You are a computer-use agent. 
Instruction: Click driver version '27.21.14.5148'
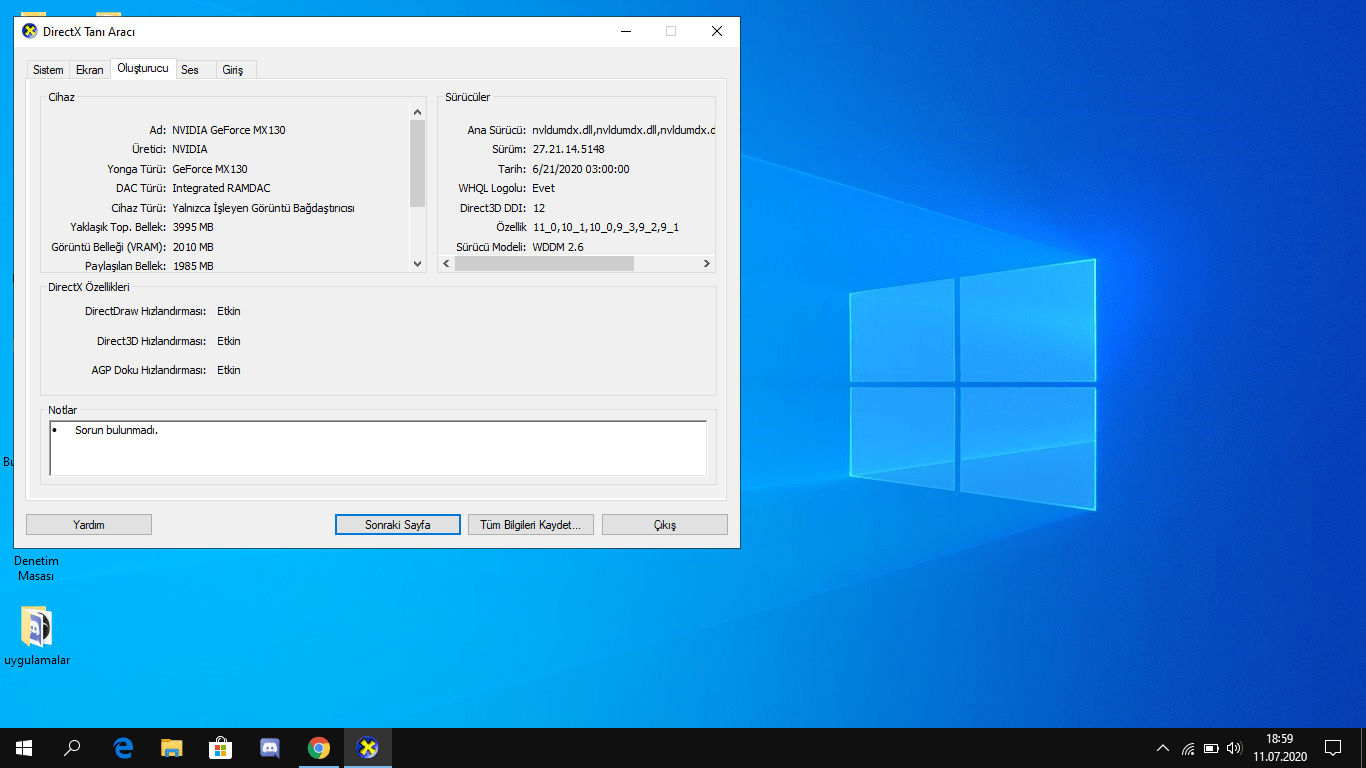click(x=568, y=149)
